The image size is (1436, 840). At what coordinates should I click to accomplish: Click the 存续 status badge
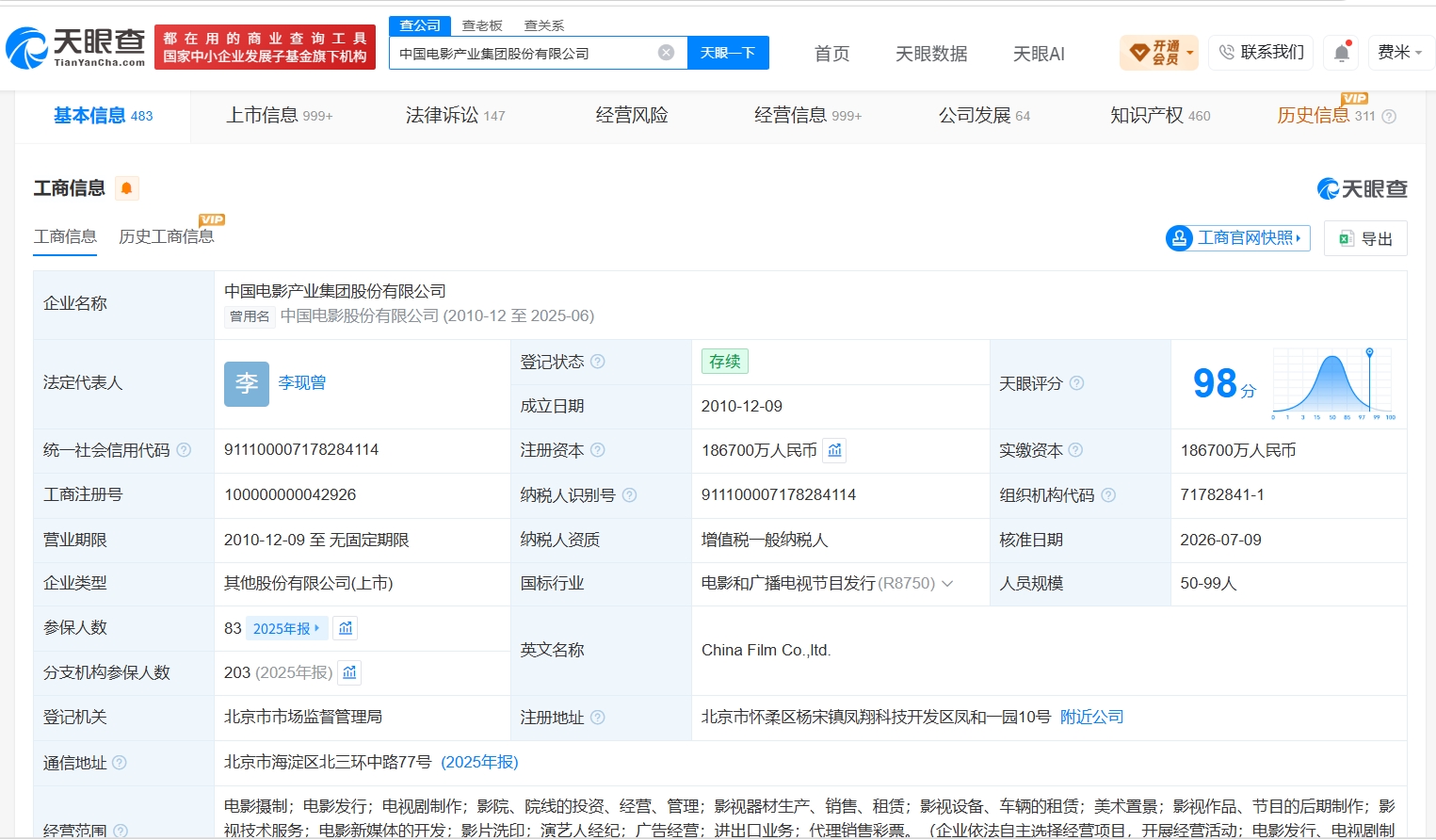point(725,362)
